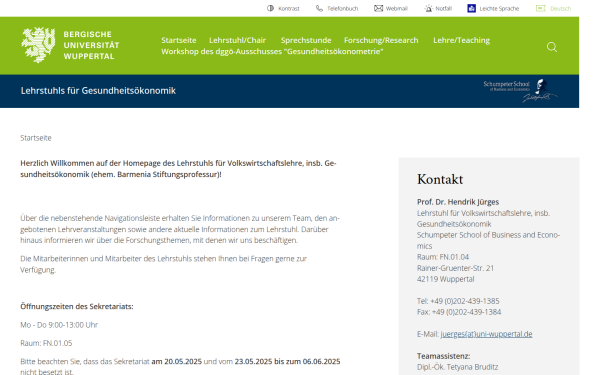The width and height of the screenshot is (600, 375).
Task: Click the Bergische Universität Wuppertal text logo
Action: [91, 45]
